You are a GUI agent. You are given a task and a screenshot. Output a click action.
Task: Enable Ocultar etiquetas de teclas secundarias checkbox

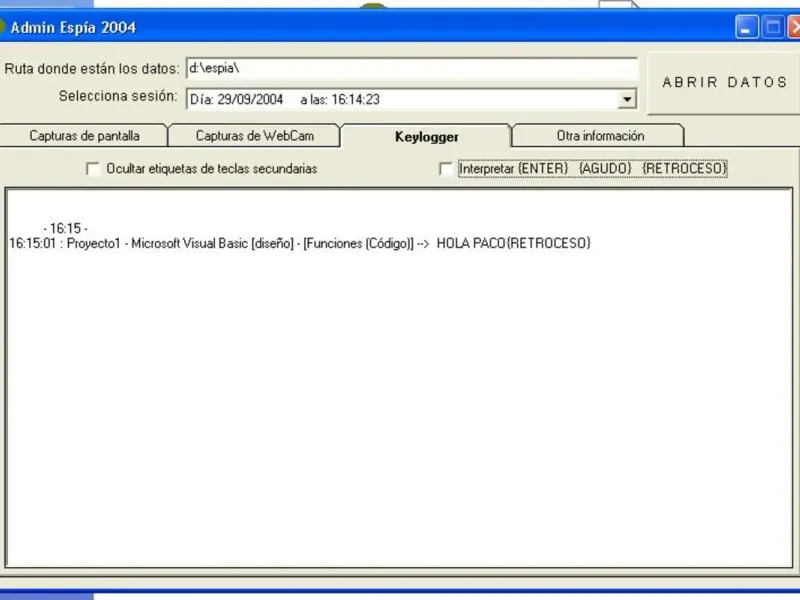[x=93, y=169]
